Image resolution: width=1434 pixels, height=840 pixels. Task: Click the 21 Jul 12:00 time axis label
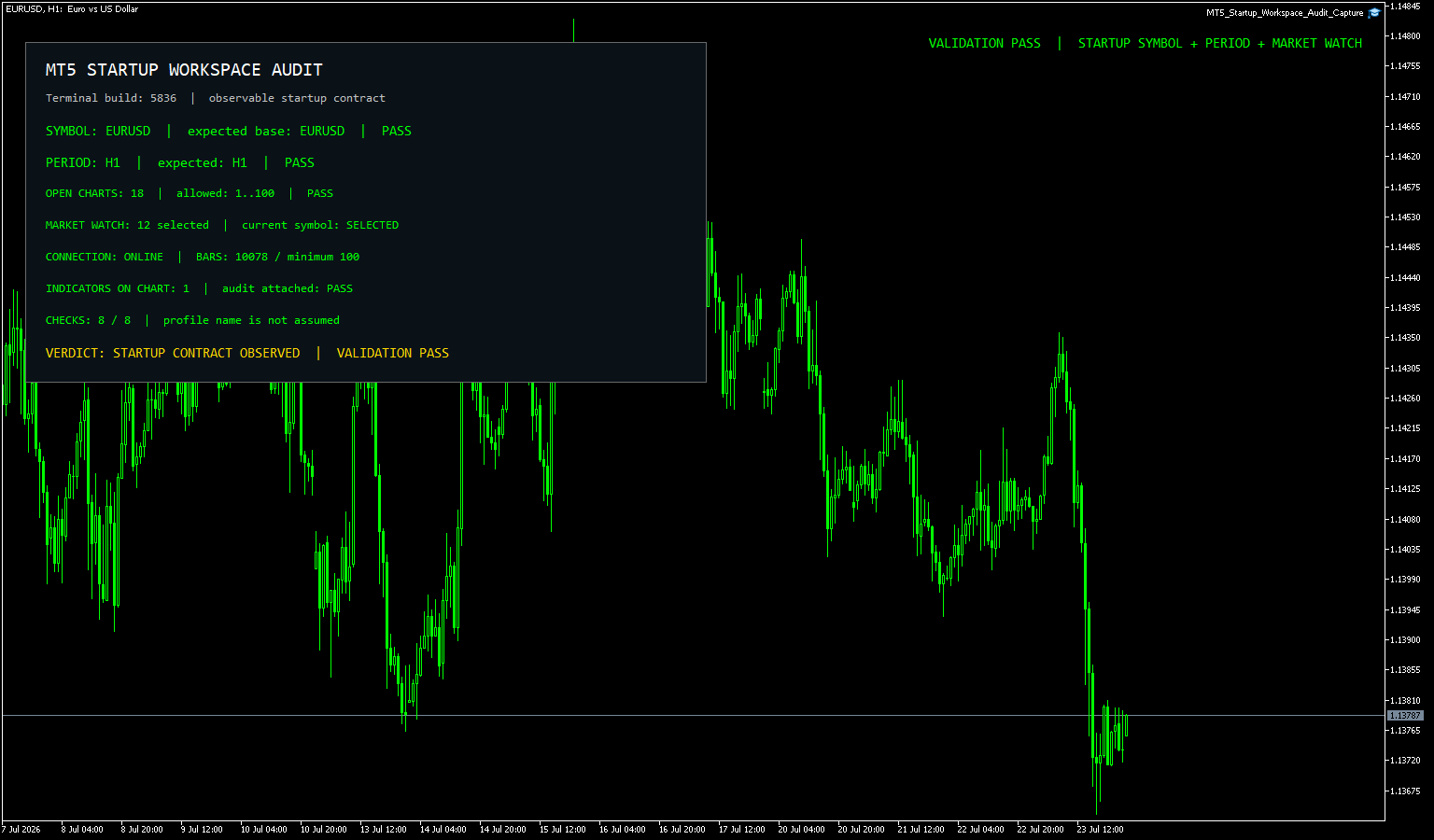tap(921, 830)
